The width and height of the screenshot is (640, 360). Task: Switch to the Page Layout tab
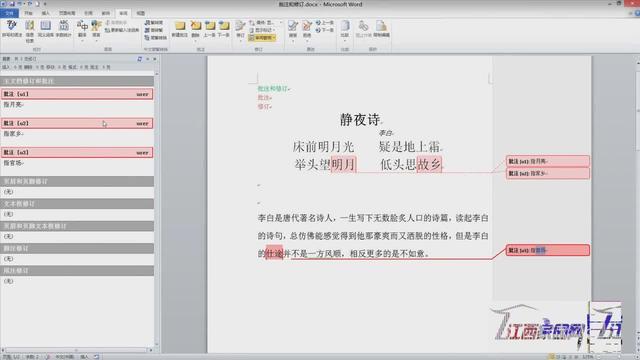pos(67,13)
